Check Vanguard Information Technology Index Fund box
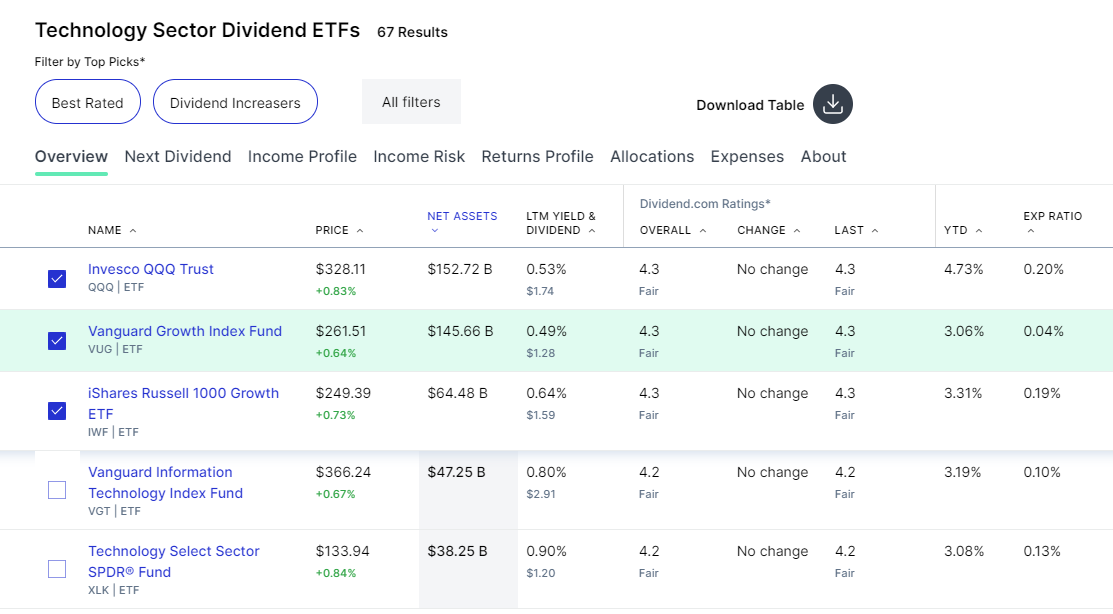This screenshot has width=1113, height=614. click(x=57, y=490)
